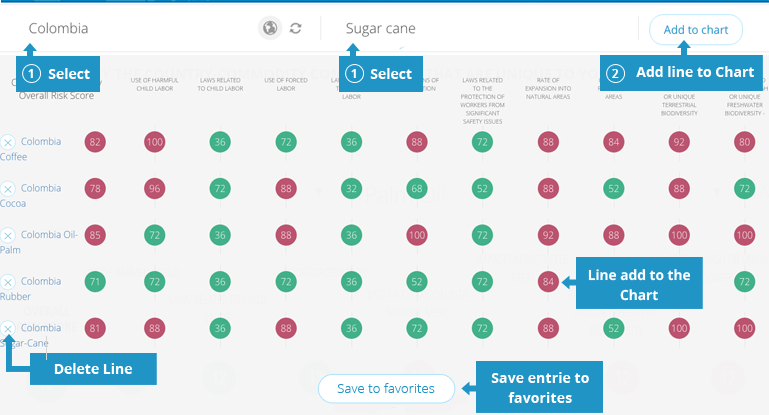Click the Use of Harmful Child Labor header

pyautogui.click(x=154, y=84)
